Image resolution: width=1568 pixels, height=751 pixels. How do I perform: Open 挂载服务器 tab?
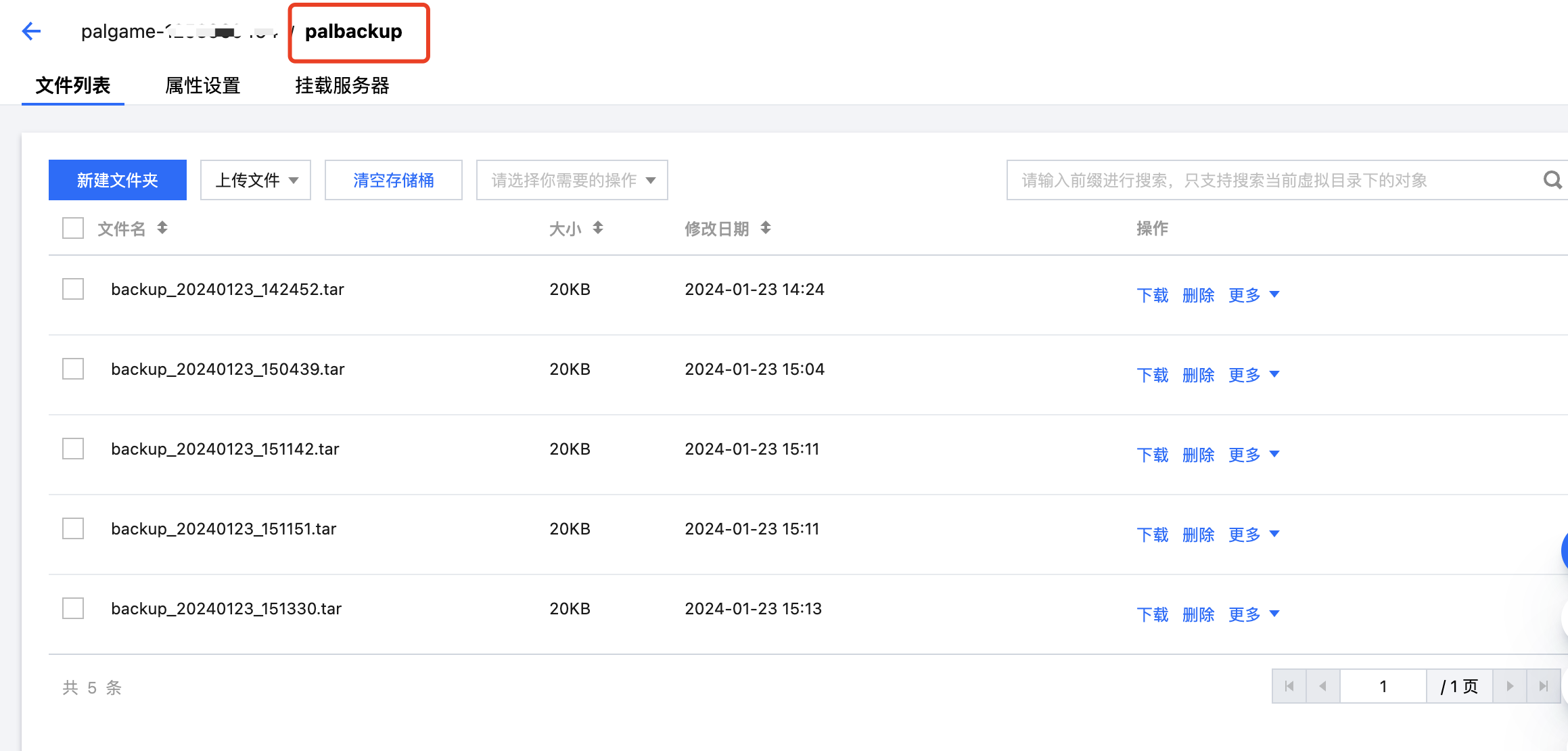click(x=342, y=86)
